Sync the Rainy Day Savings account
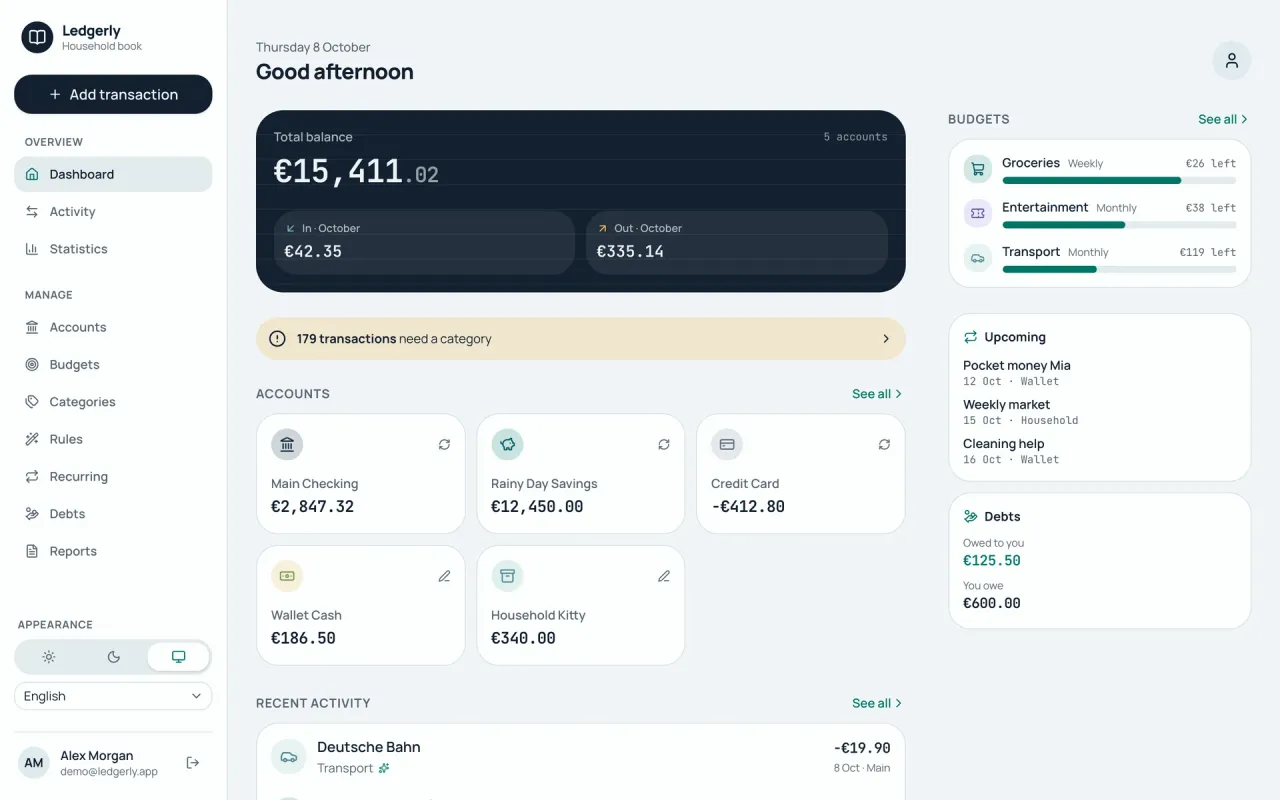 (664, 444)
